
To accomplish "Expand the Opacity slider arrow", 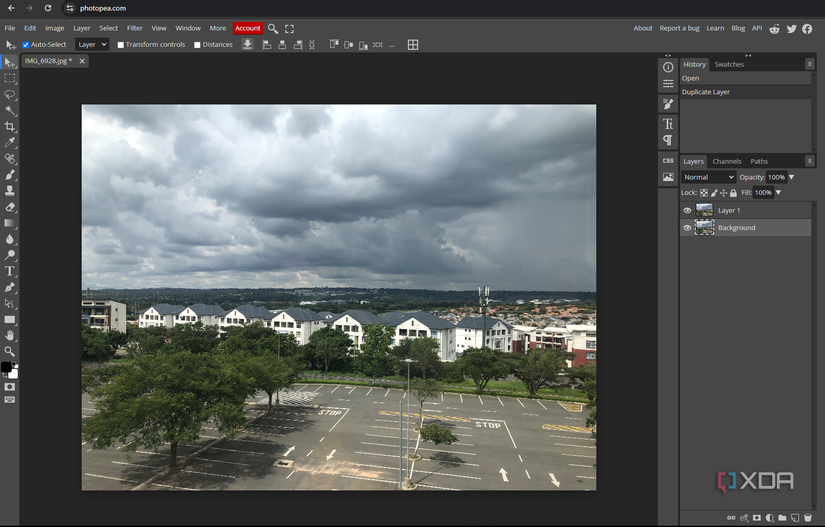I will click(791, 177).
